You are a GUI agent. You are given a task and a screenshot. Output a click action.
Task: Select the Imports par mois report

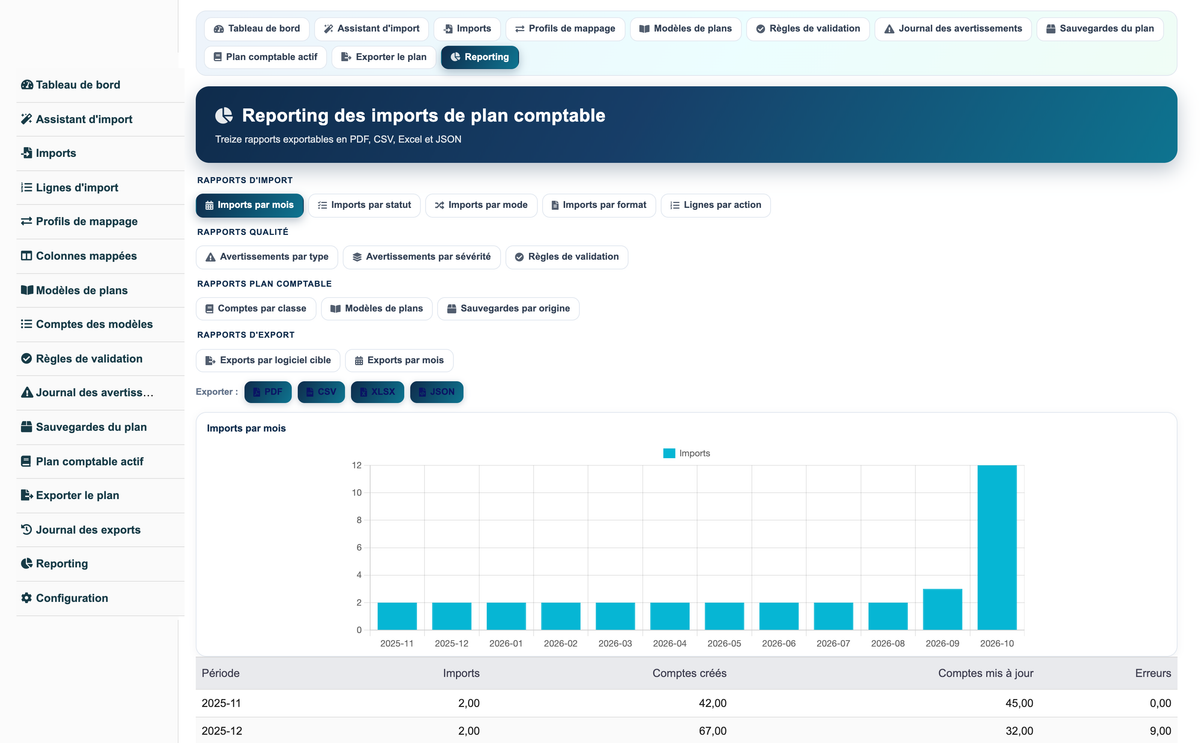click(x=249, y=205)
